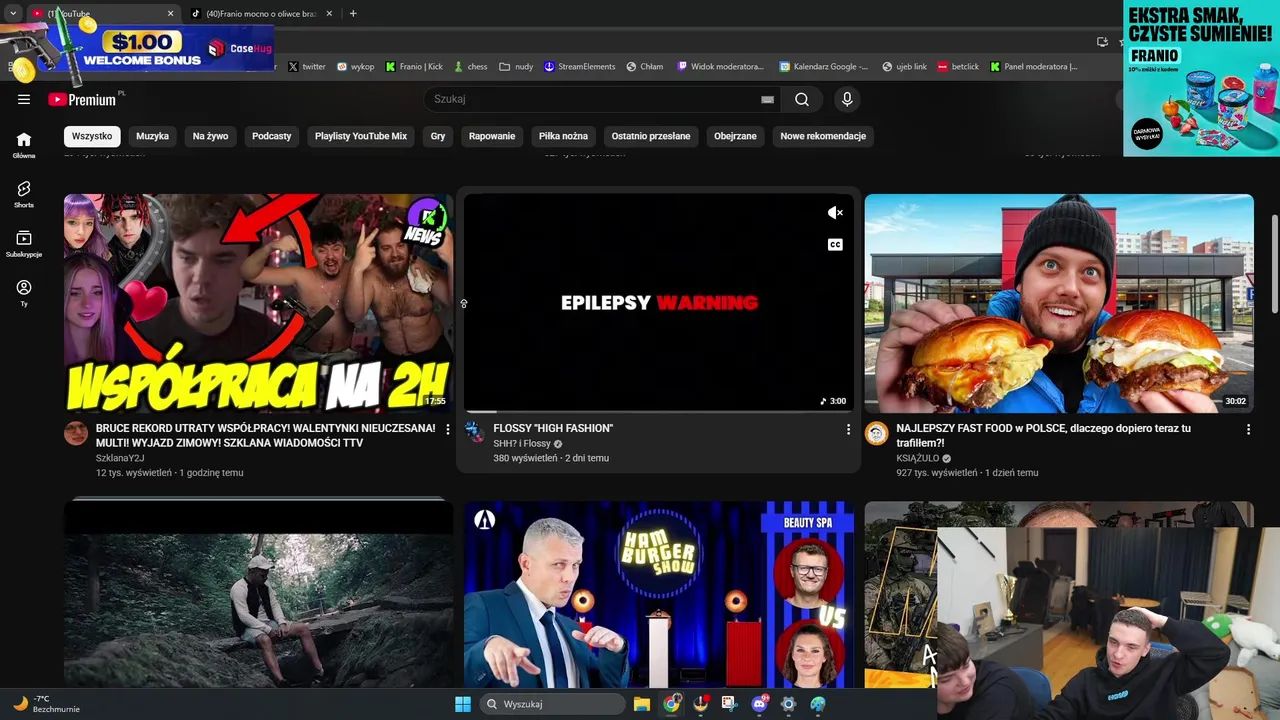The image size is (1280, 720).
Task: Select the Na żywo filter chip
Action: pyautogui.click(x=210, y=136)
